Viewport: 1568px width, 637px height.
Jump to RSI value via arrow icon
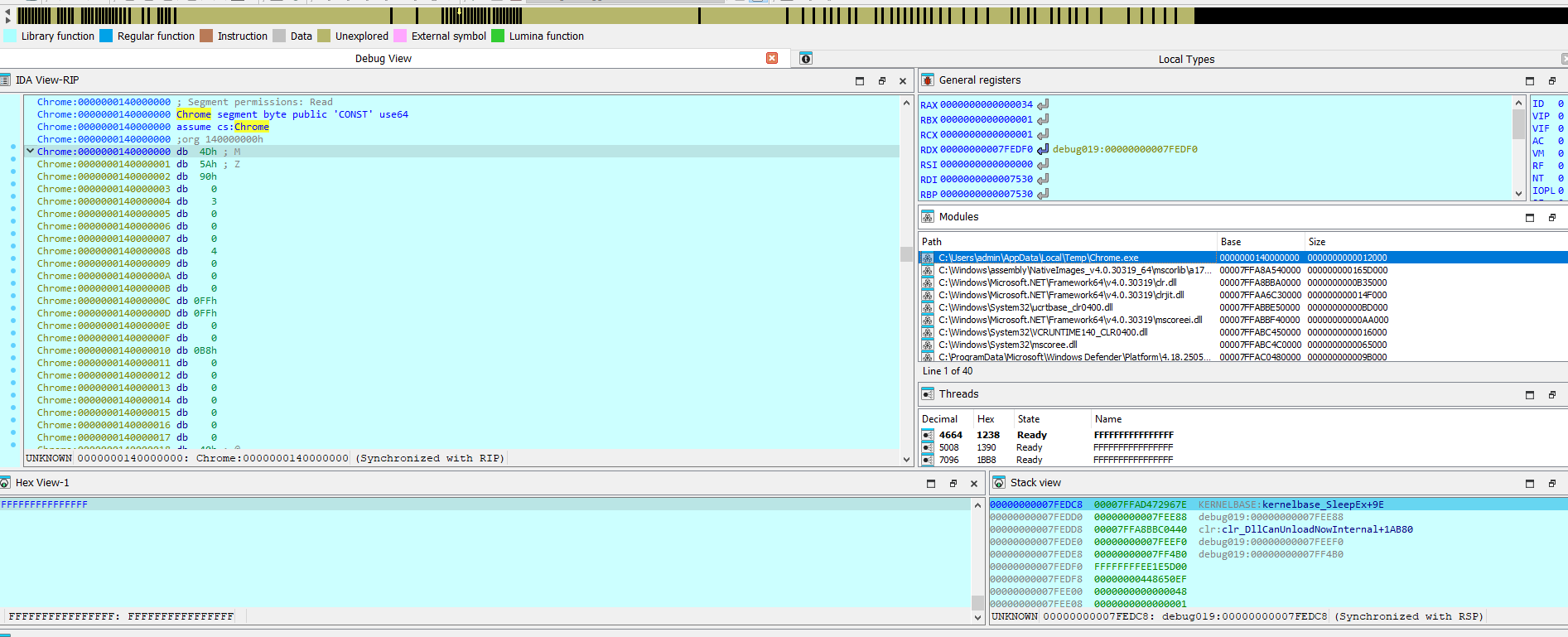(x=1043, y=164)
